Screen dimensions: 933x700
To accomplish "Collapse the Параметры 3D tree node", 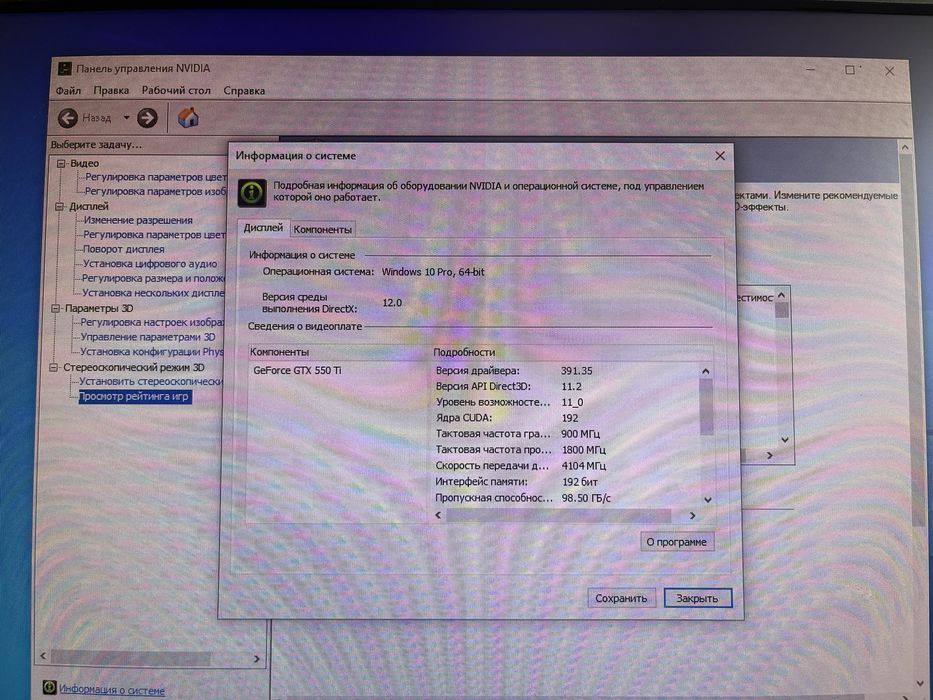I will click(x=55, y=308).
